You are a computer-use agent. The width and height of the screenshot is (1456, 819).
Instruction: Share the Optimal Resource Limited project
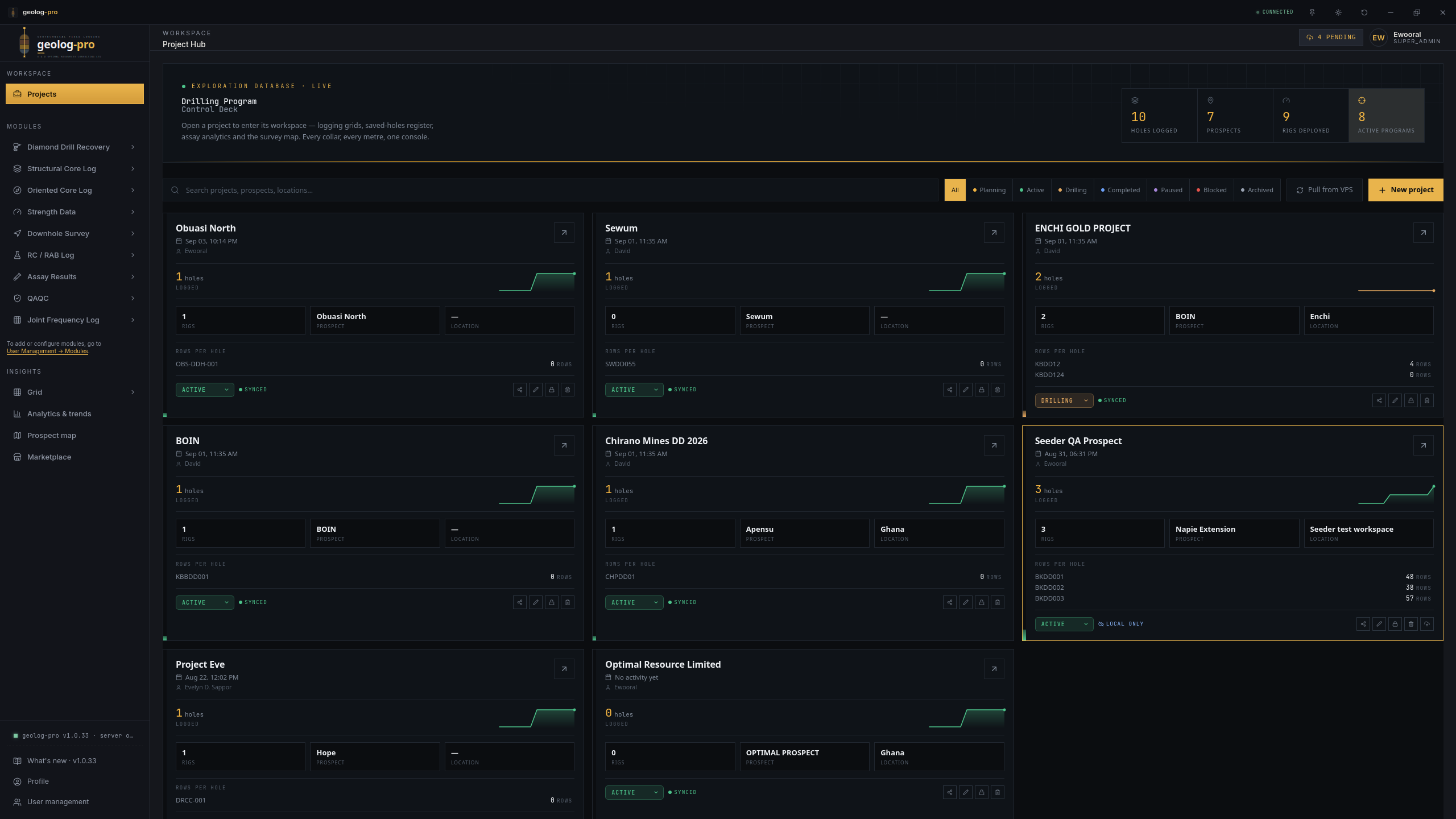tap(950, 792)
